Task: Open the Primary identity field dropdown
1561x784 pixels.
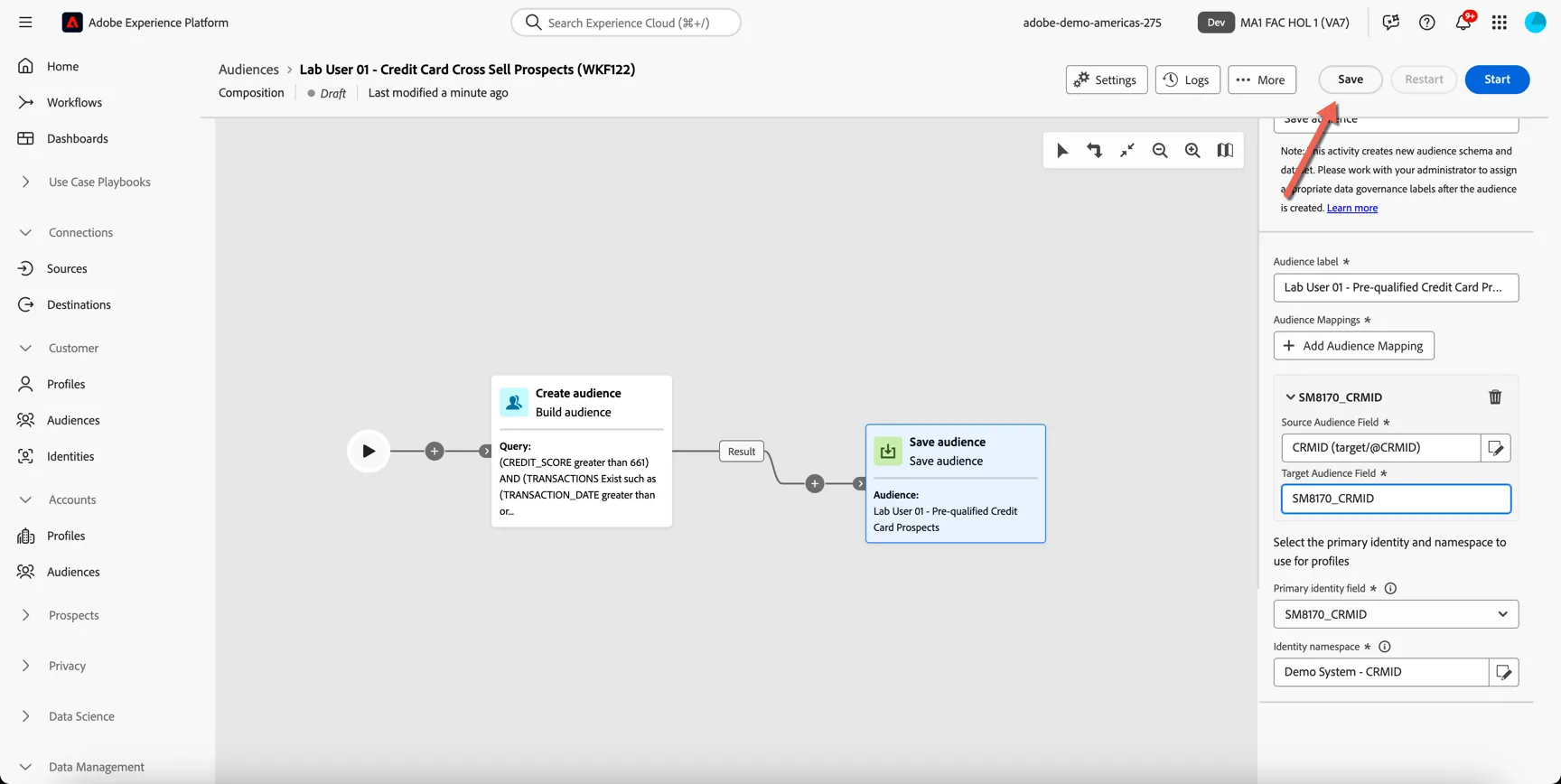Action: [1396, 614]
